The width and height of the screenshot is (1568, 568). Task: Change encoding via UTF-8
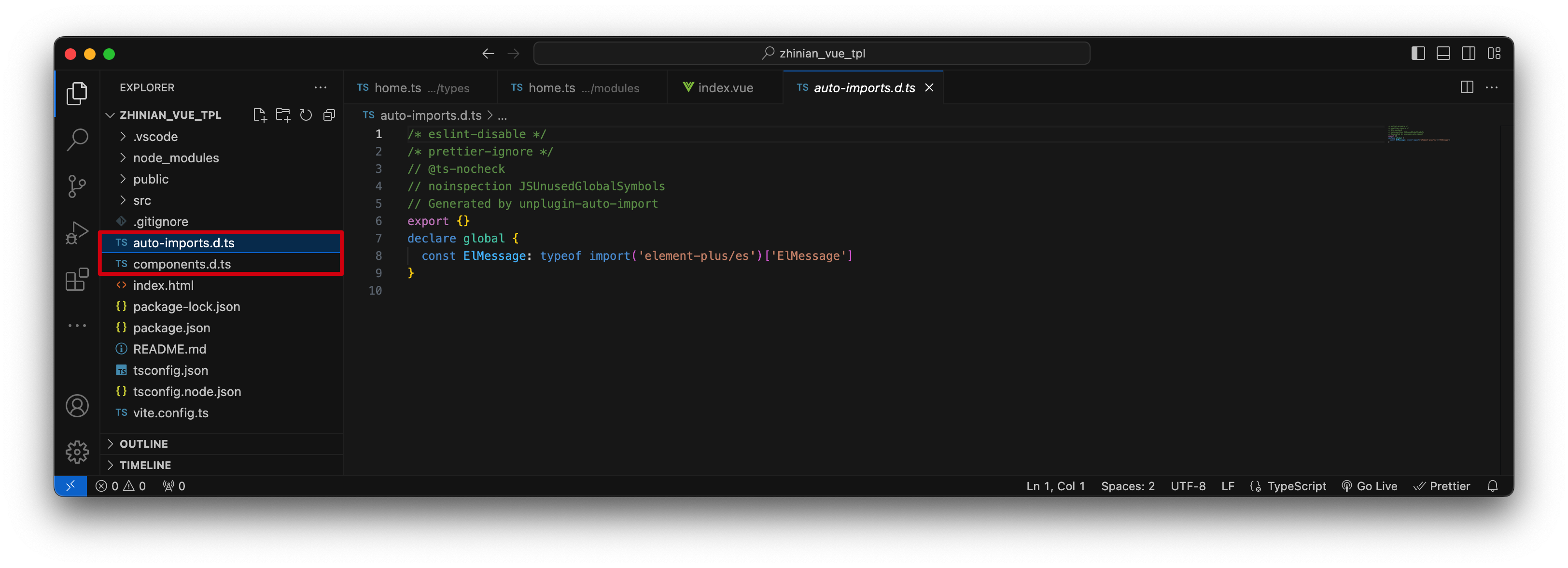pos(1188,486)
